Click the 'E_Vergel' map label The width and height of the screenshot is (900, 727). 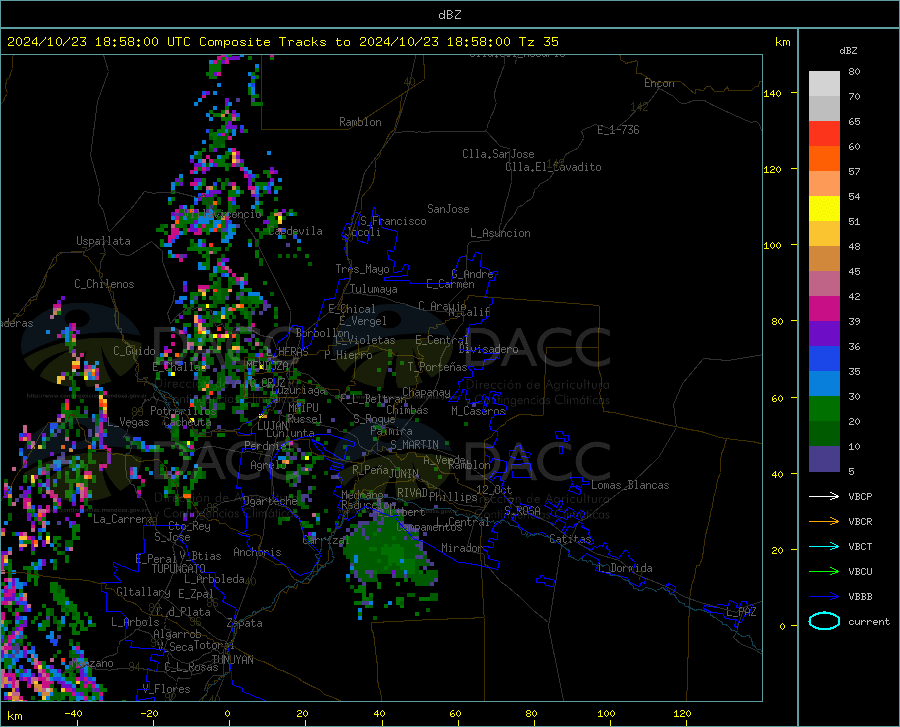coord(363,321)
